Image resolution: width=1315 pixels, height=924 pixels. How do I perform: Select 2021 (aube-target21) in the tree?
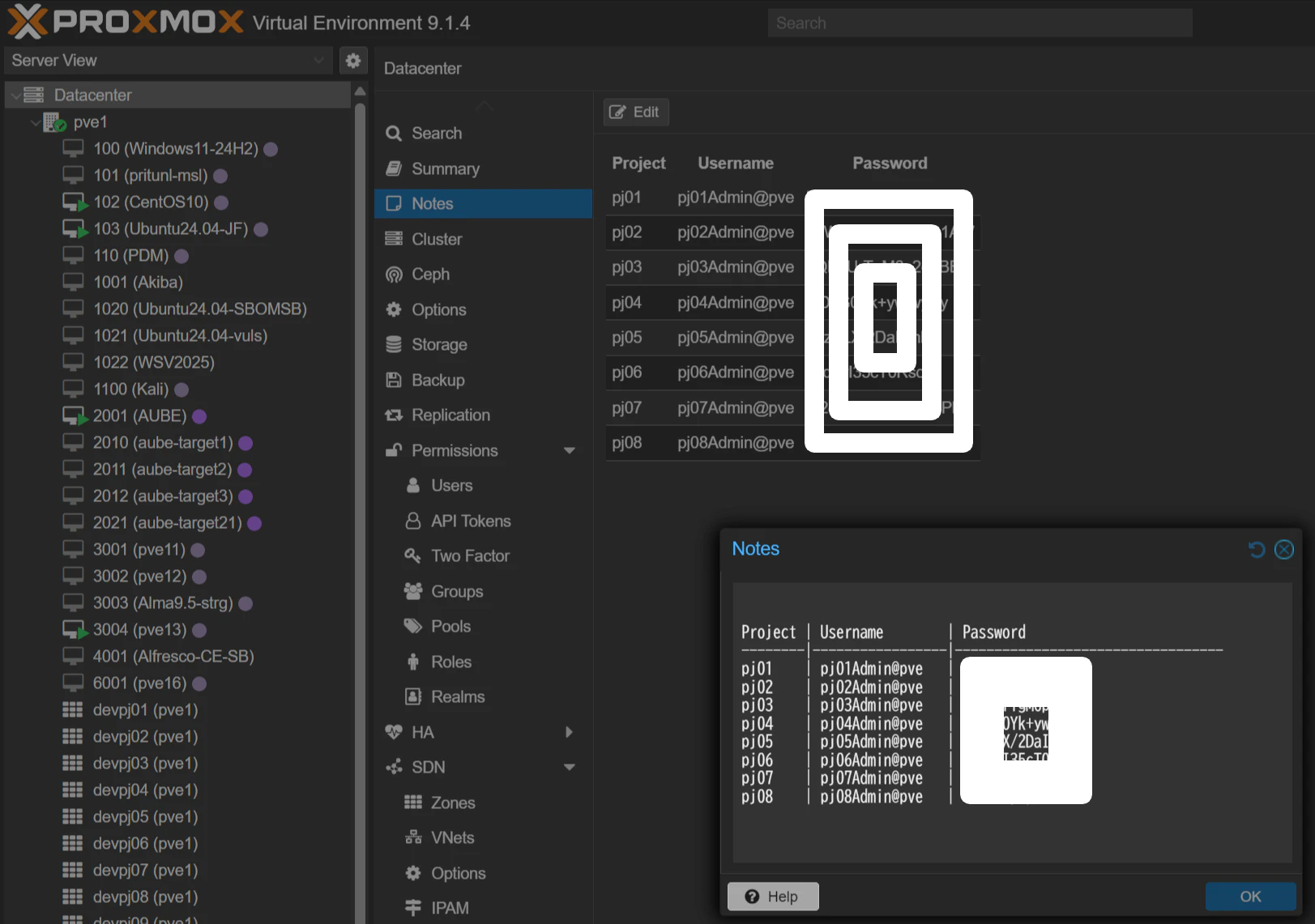[167, 523]
